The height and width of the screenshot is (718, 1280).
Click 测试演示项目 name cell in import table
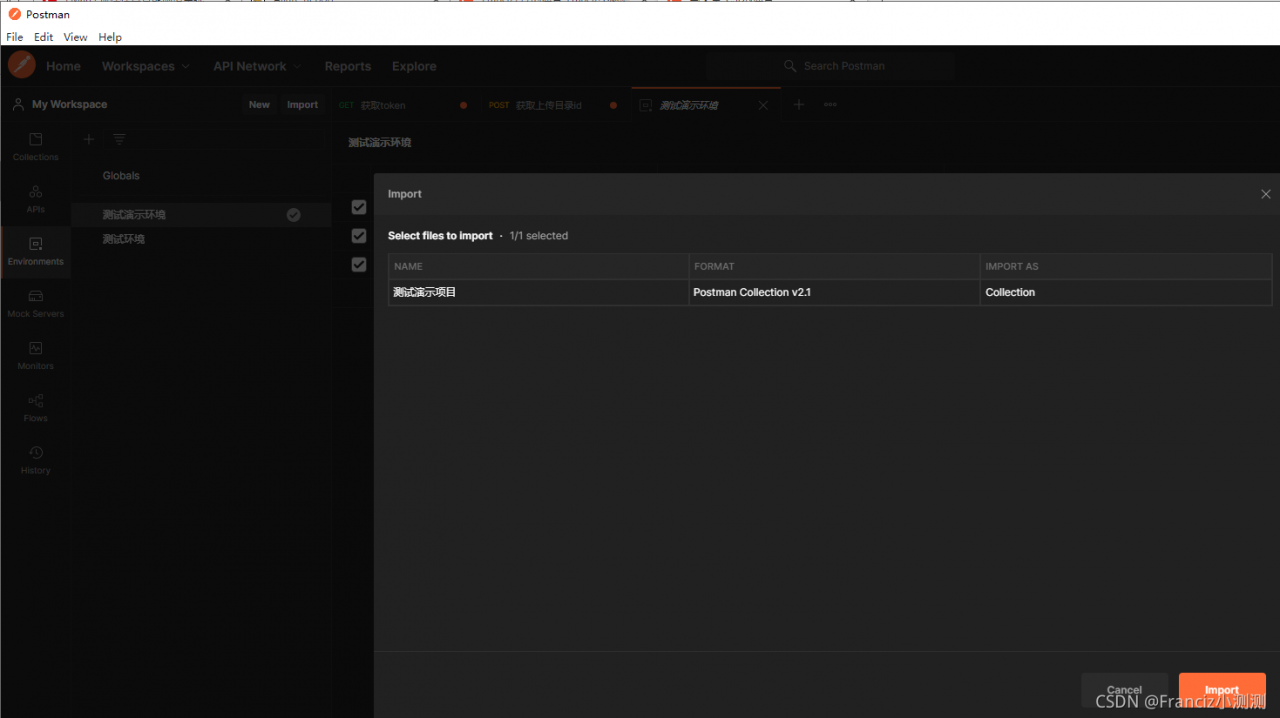click(x=539, y=292)
